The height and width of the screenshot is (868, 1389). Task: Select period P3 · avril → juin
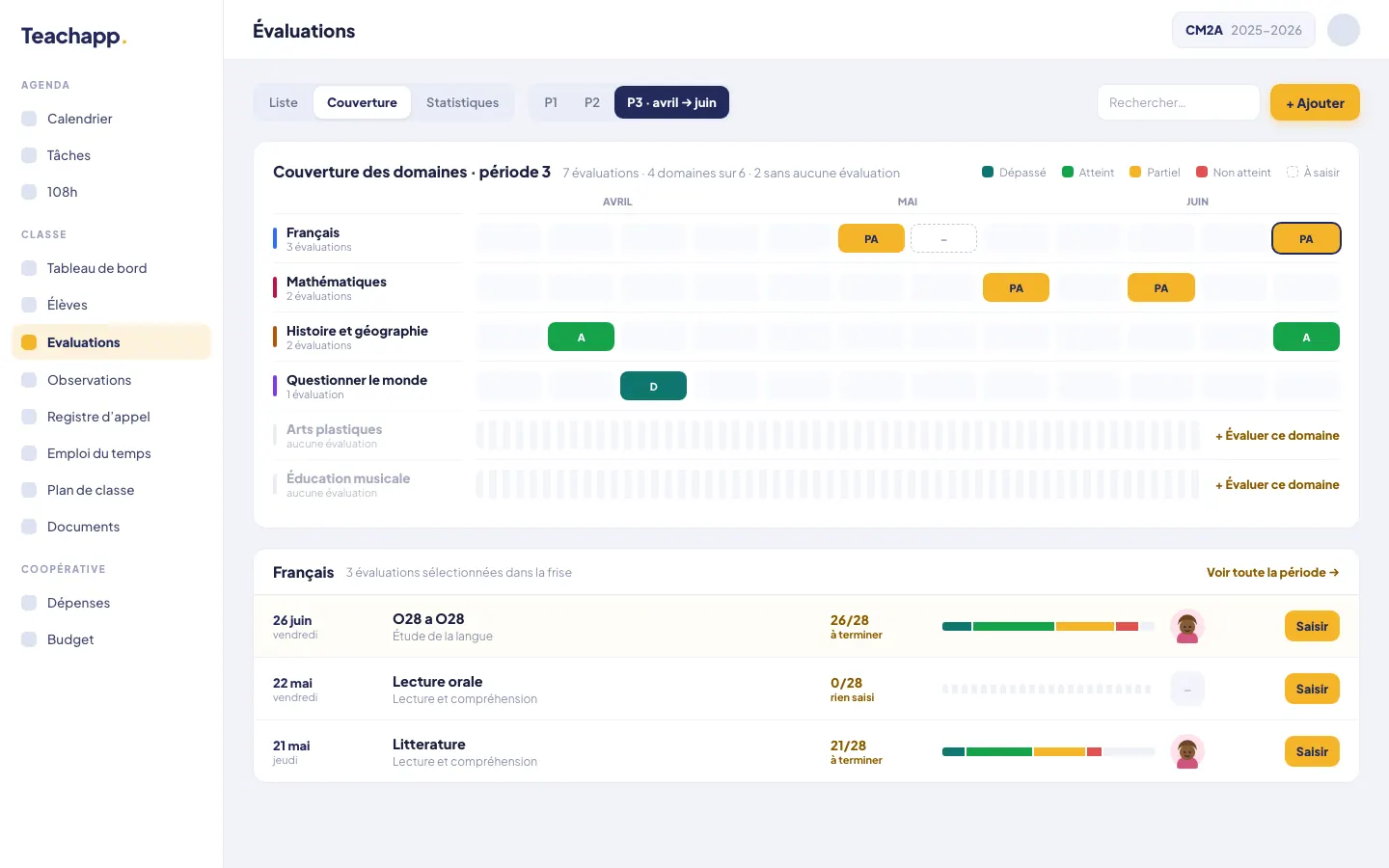[x=671, y=102]
